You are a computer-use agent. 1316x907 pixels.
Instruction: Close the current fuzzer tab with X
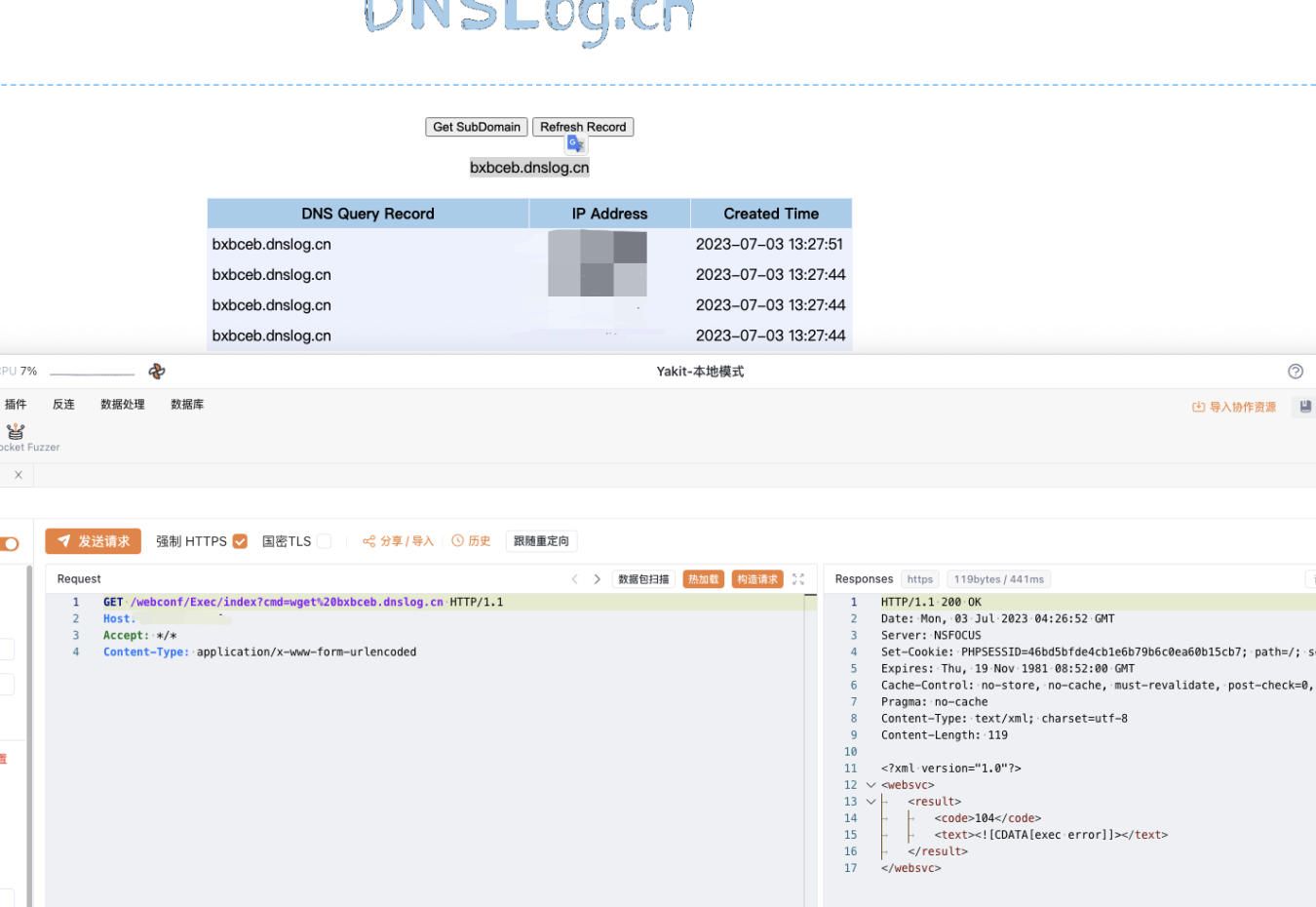tap(19, 475)
